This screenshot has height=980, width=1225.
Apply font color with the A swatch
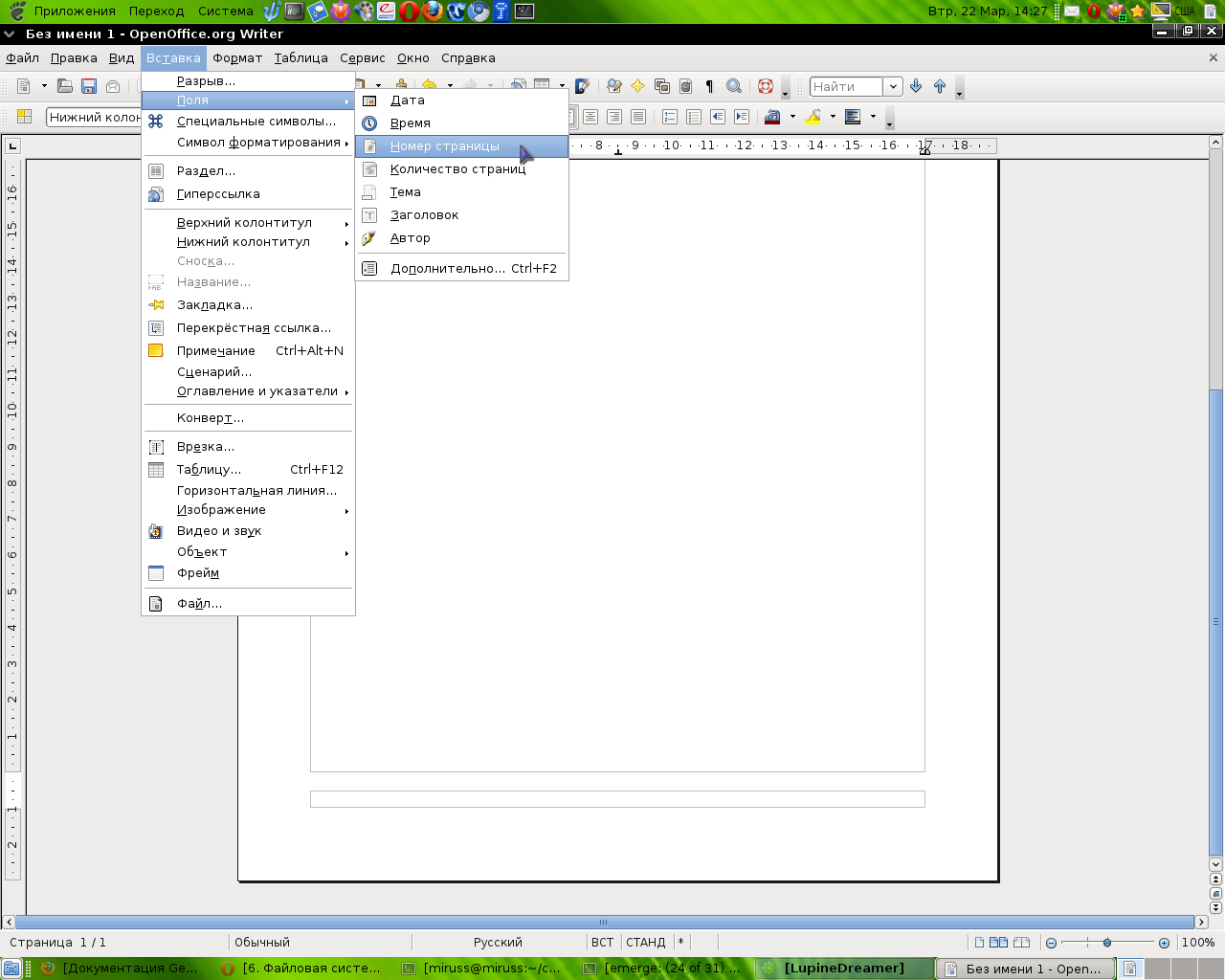pyautogui.click(x=773, y=117)
